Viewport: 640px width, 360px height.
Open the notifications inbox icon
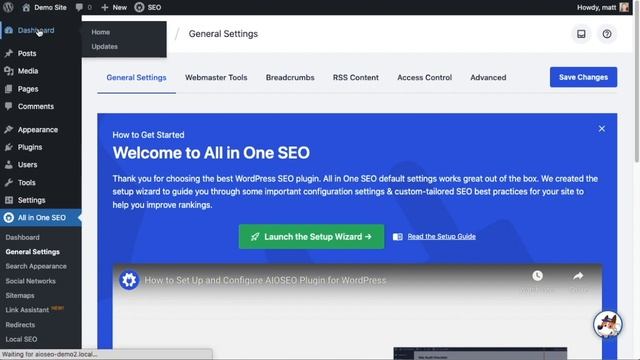(581, 34)
